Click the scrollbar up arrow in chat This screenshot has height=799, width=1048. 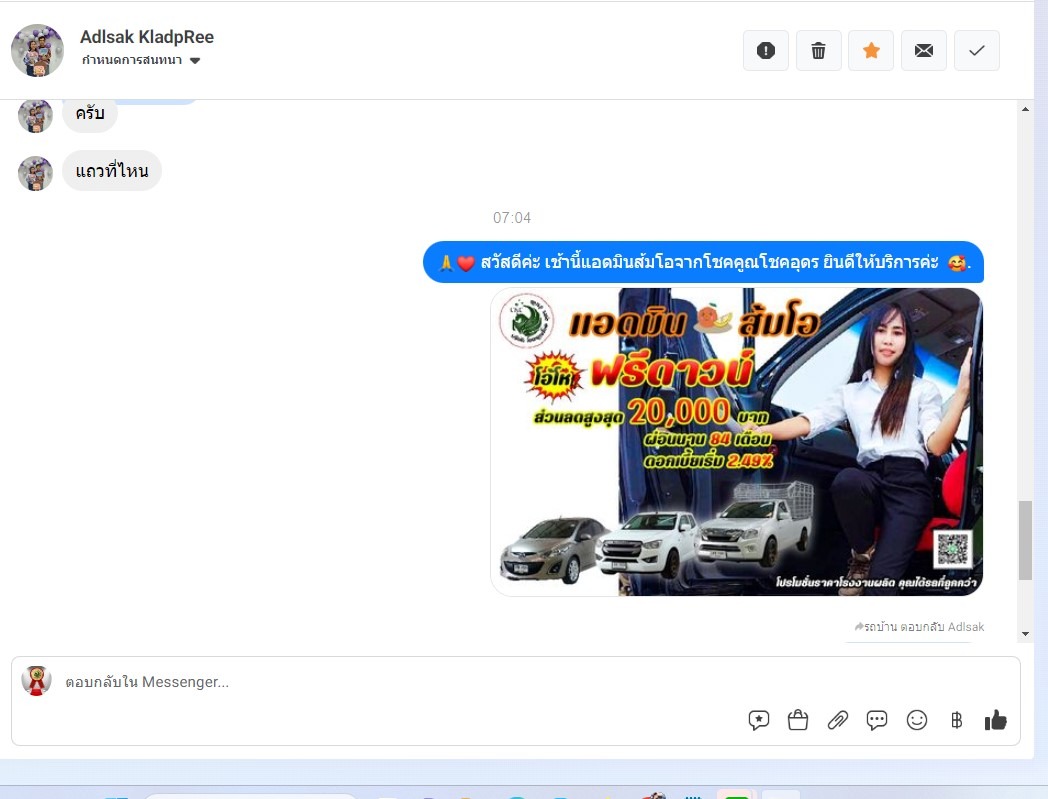[x=1025, y=109]
